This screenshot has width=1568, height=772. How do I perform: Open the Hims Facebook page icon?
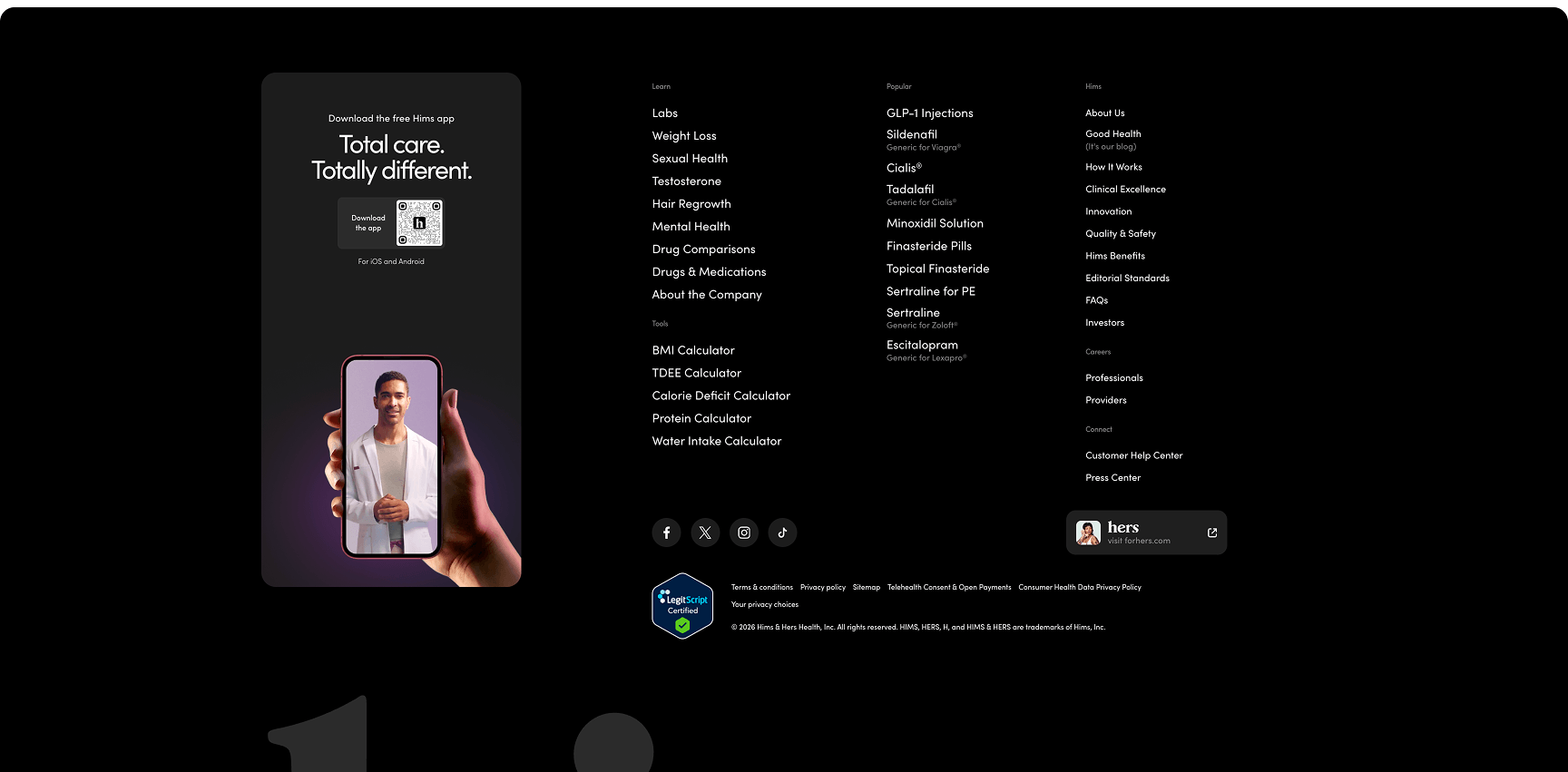point(666,533)
